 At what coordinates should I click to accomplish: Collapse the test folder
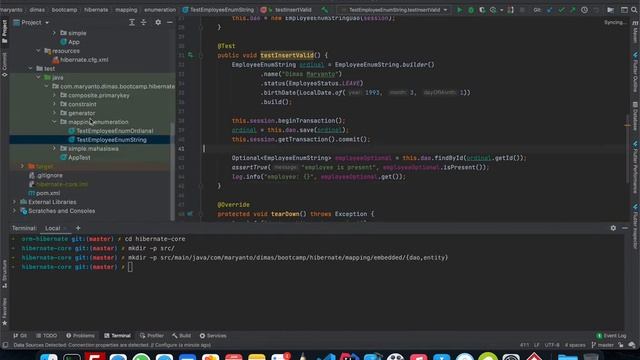(x=31, y=69)
